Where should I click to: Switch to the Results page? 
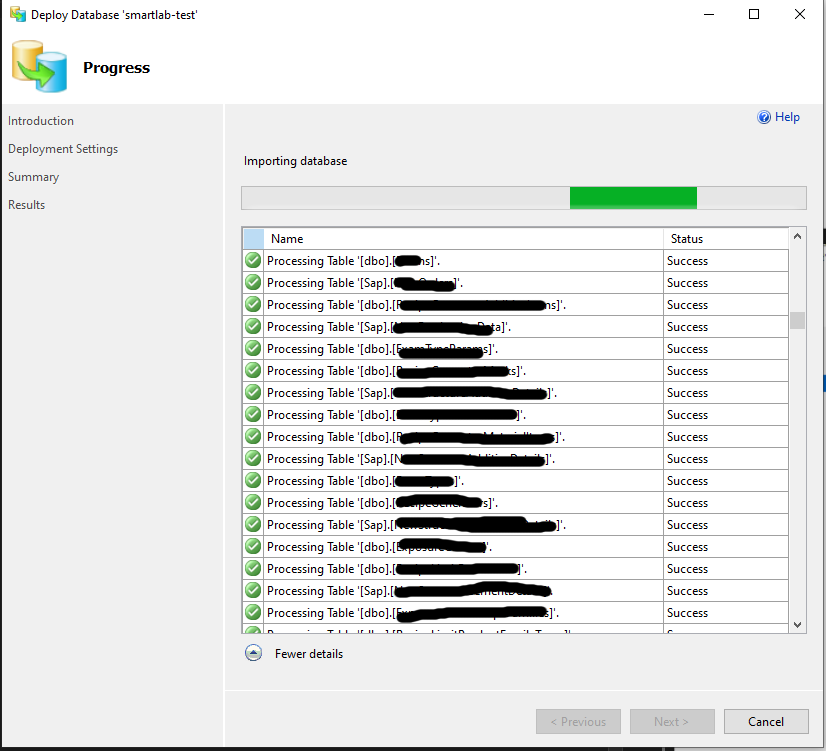tap(27, 205)
